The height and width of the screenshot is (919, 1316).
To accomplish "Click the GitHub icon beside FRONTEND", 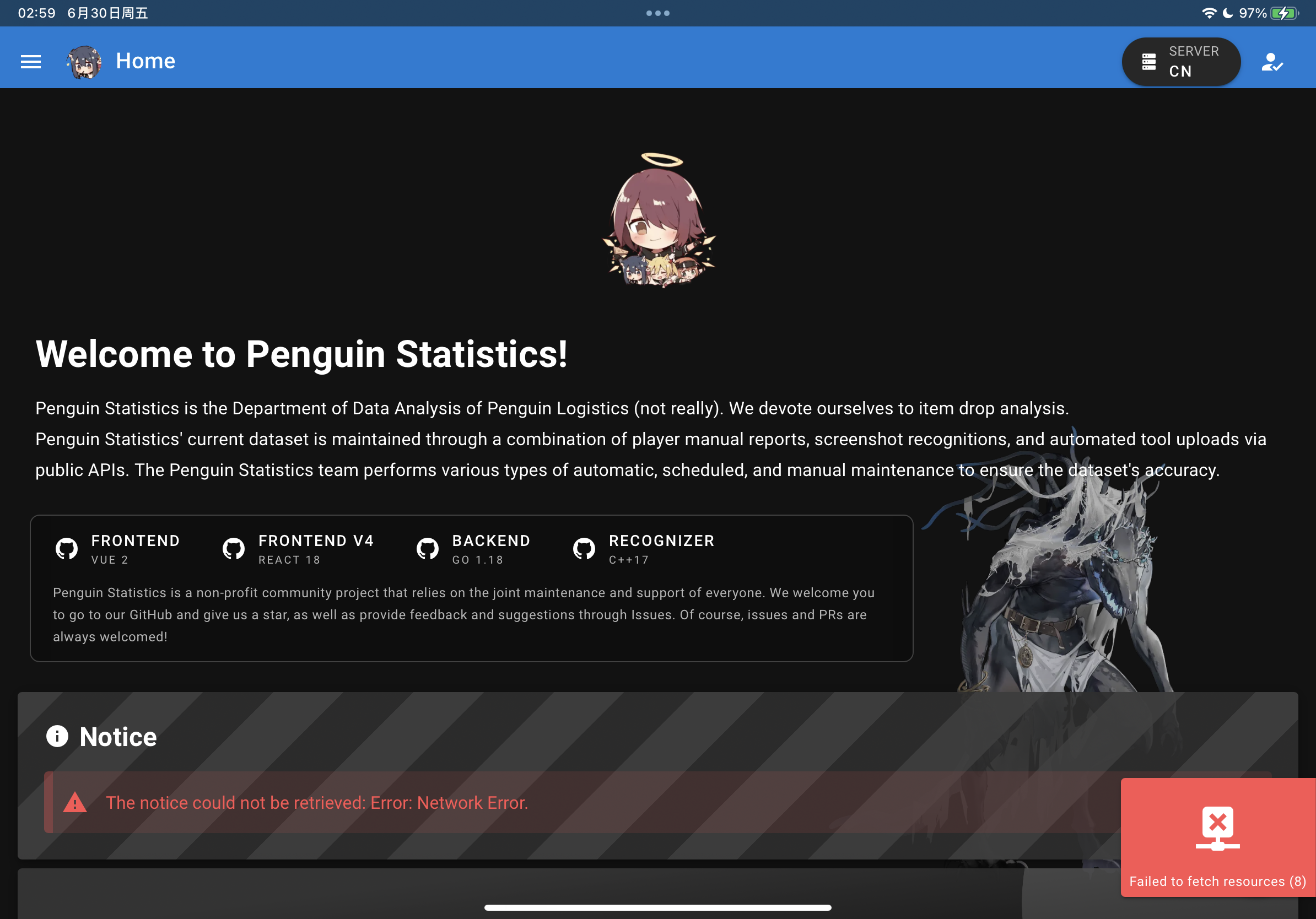I will [x=67, y=549].
